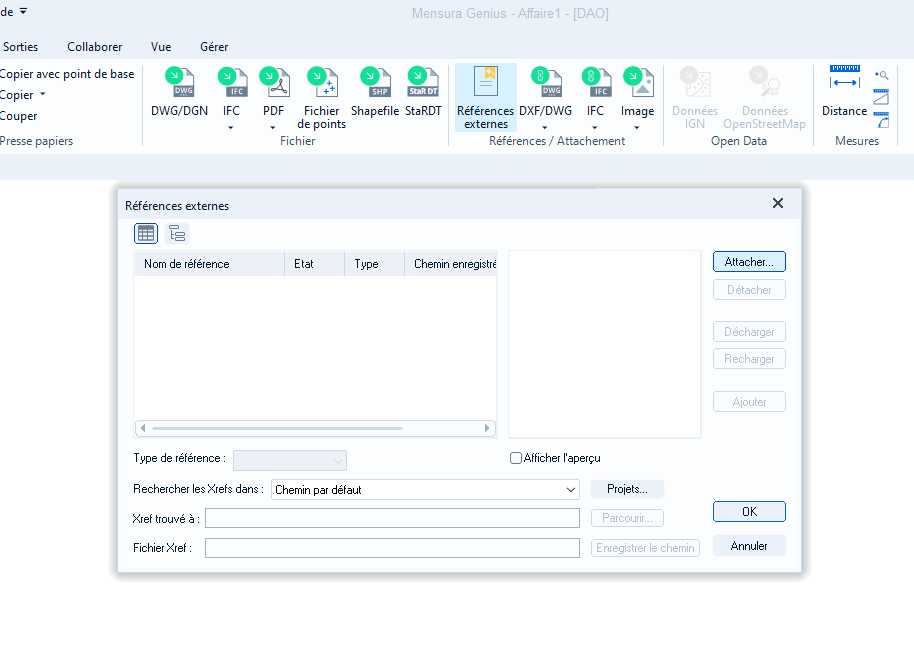This screenshot has width=914, height=655.
Task: Open the Copier dropdown arrow
Action: point(43,94)
